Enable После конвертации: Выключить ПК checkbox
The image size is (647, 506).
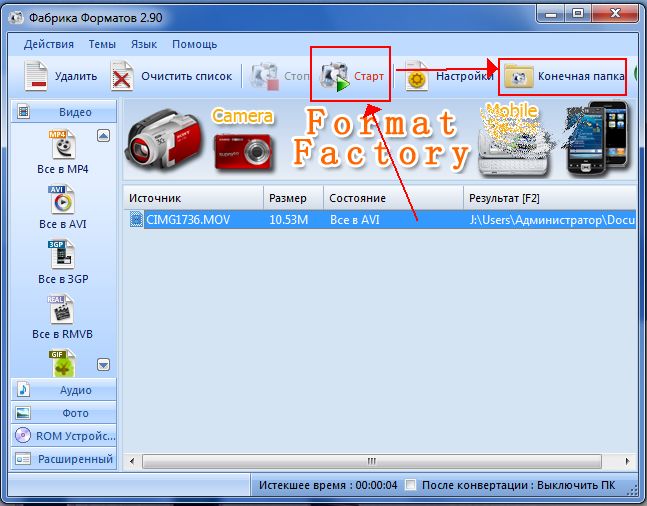411,485
